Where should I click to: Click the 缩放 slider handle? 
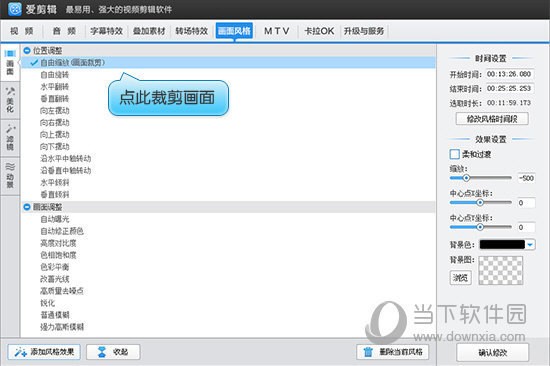pyautogui.click(x=466, y=178)
